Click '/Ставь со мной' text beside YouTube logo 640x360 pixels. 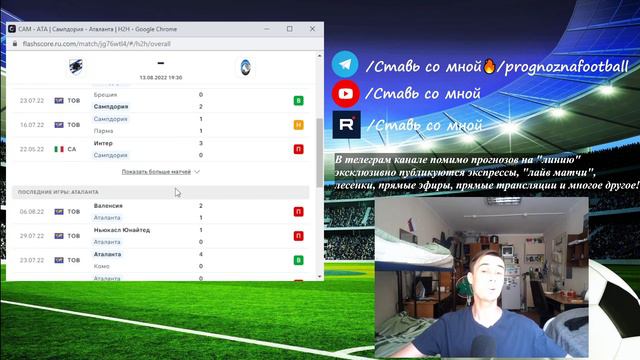tap(423, 94)
